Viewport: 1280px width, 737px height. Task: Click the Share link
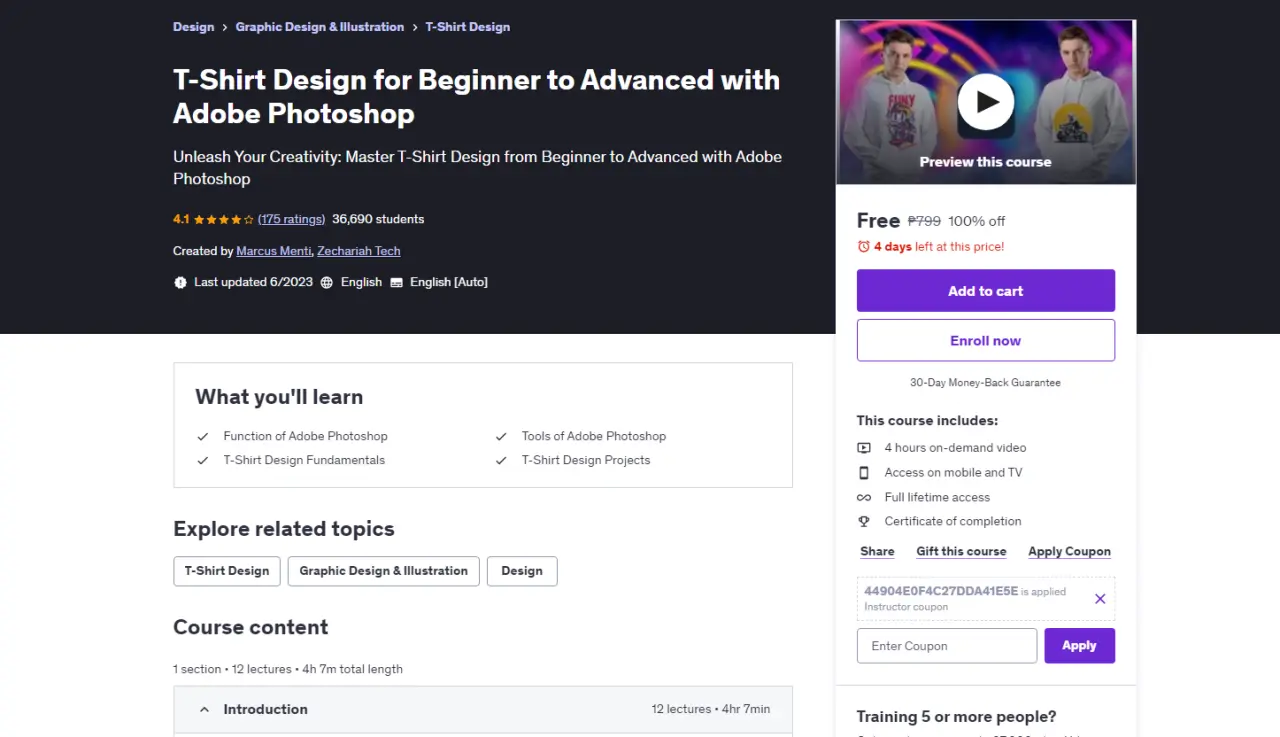pyautogui.click(x=877, y=551)
